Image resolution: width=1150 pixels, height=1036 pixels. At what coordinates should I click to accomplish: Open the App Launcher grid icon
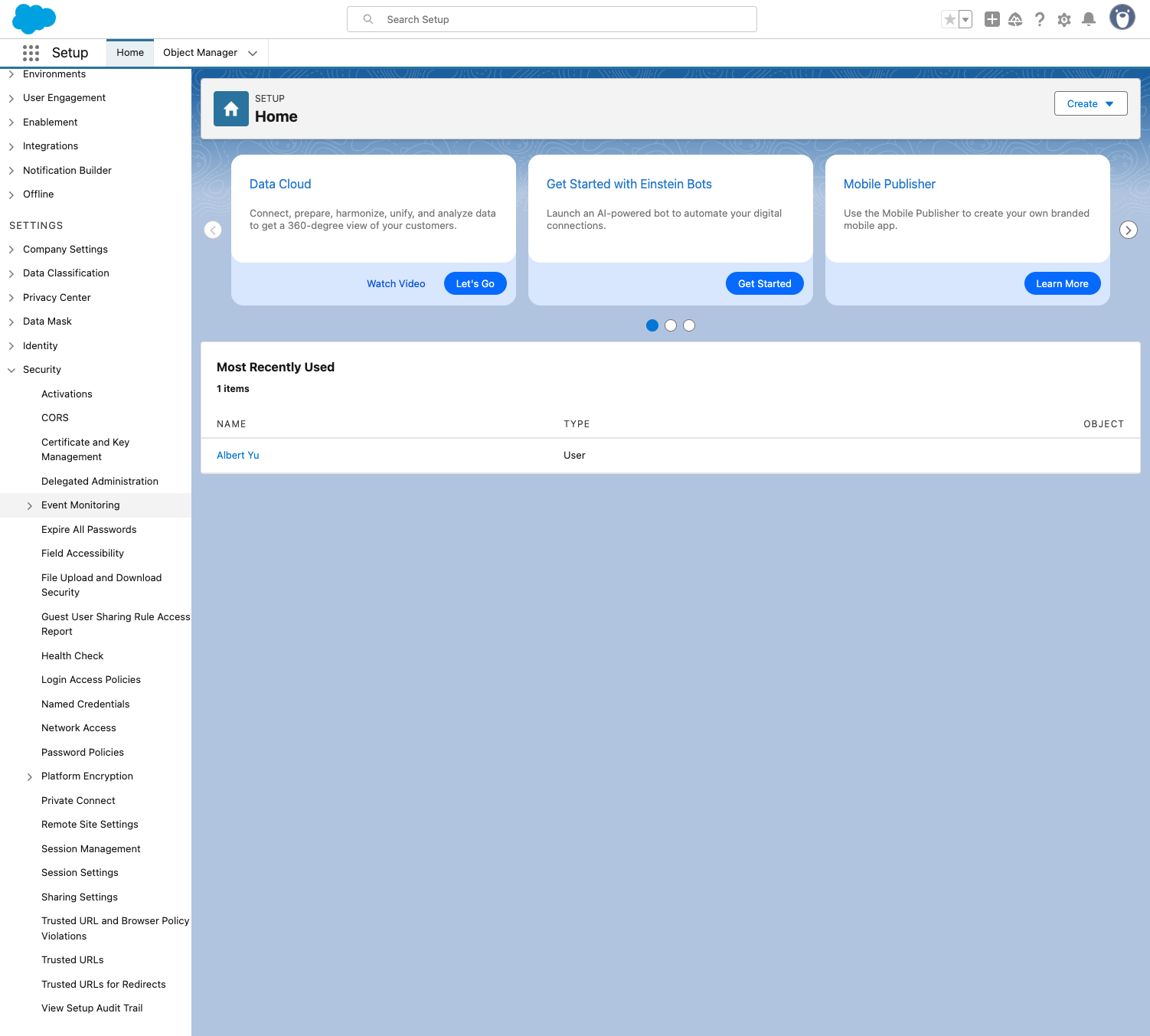coord(31,53)
